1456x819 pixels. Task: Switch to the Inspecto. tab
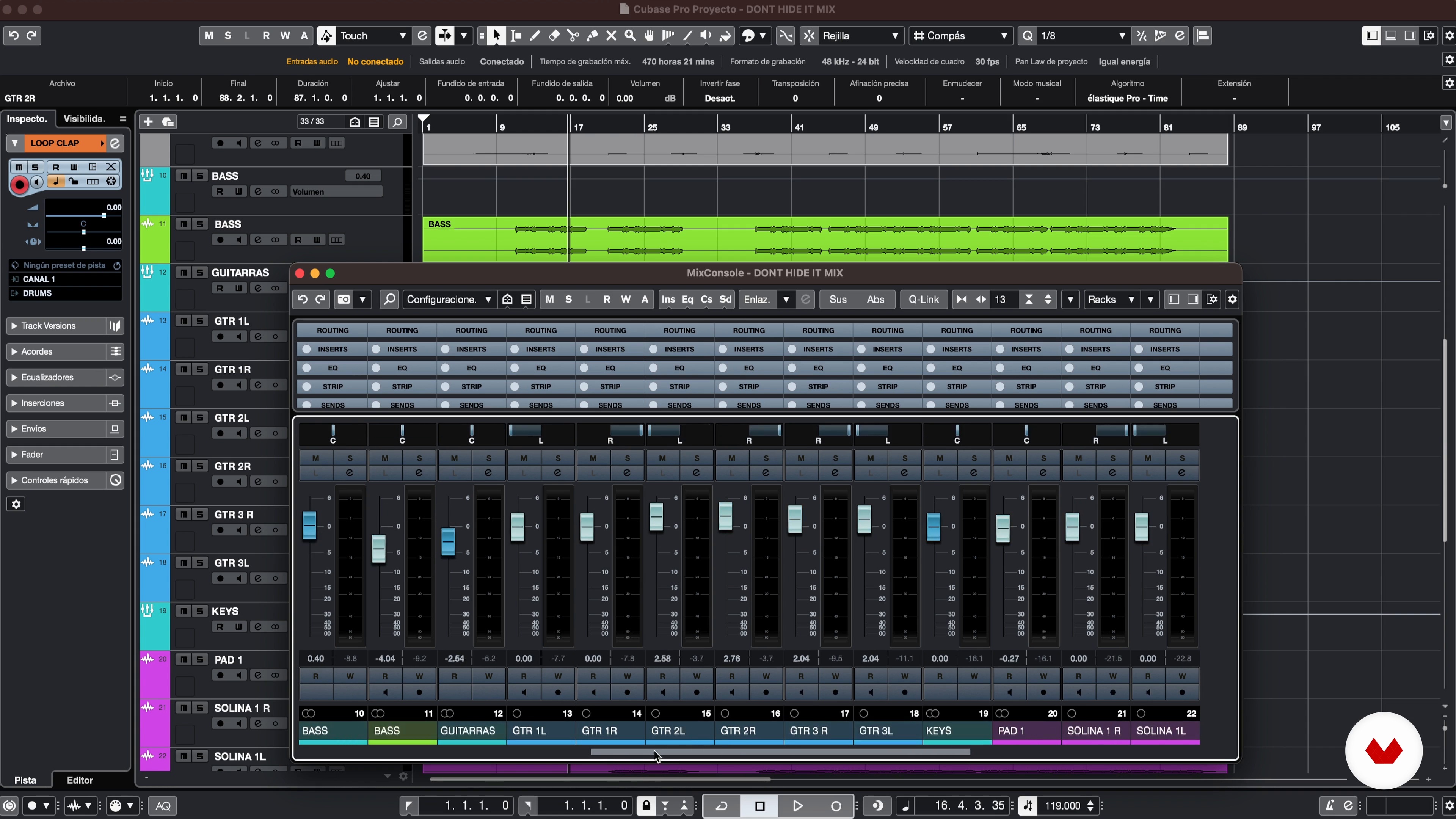27,119
